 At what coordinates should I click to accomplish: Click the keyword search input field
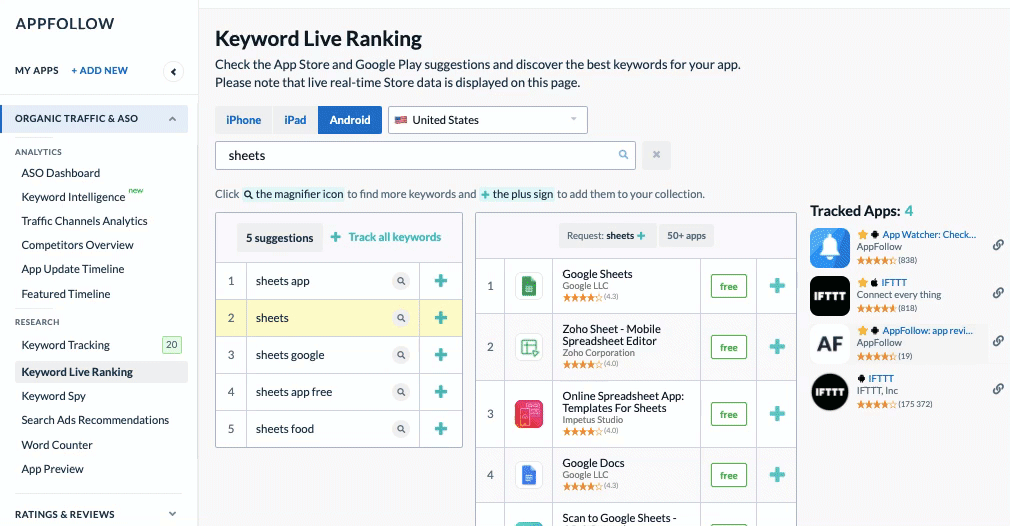(425, 155)
